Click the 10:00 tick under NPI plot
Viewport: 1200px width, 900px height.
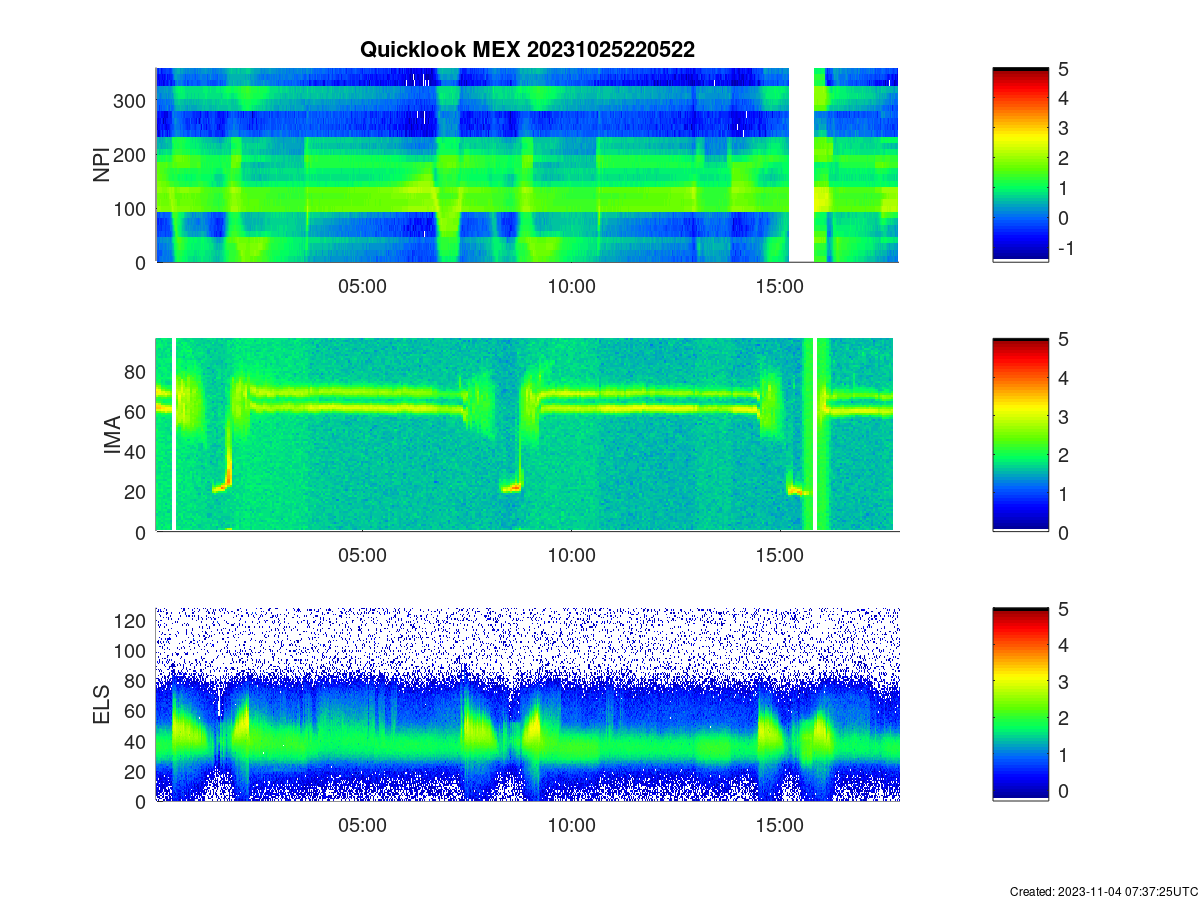[572, 286]
